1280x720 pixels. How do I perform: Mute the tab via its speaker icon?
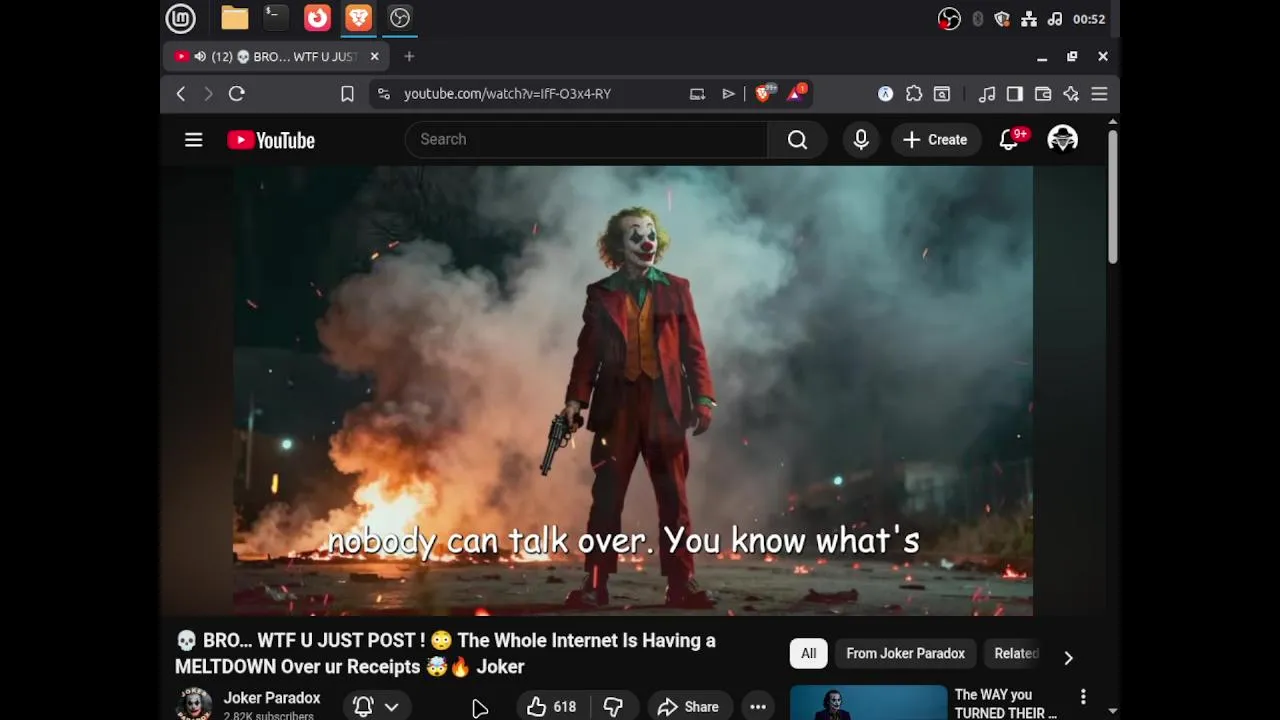point(200,57)
